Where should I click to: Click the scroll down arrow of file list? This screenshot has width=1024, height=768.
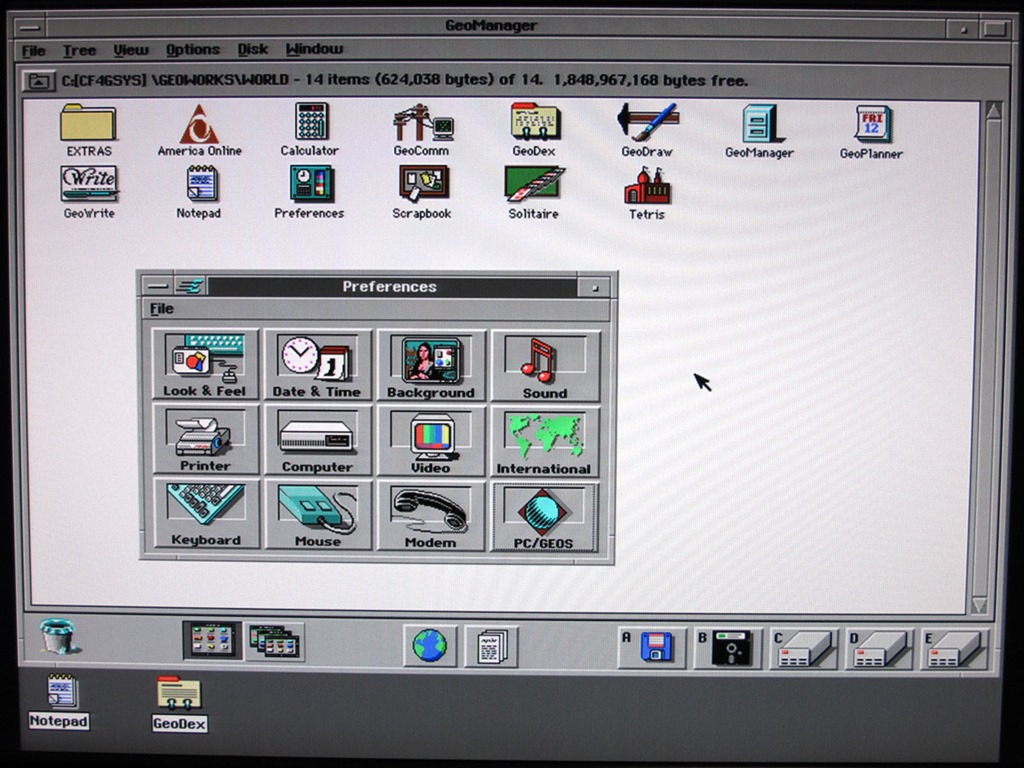point(979,604)
